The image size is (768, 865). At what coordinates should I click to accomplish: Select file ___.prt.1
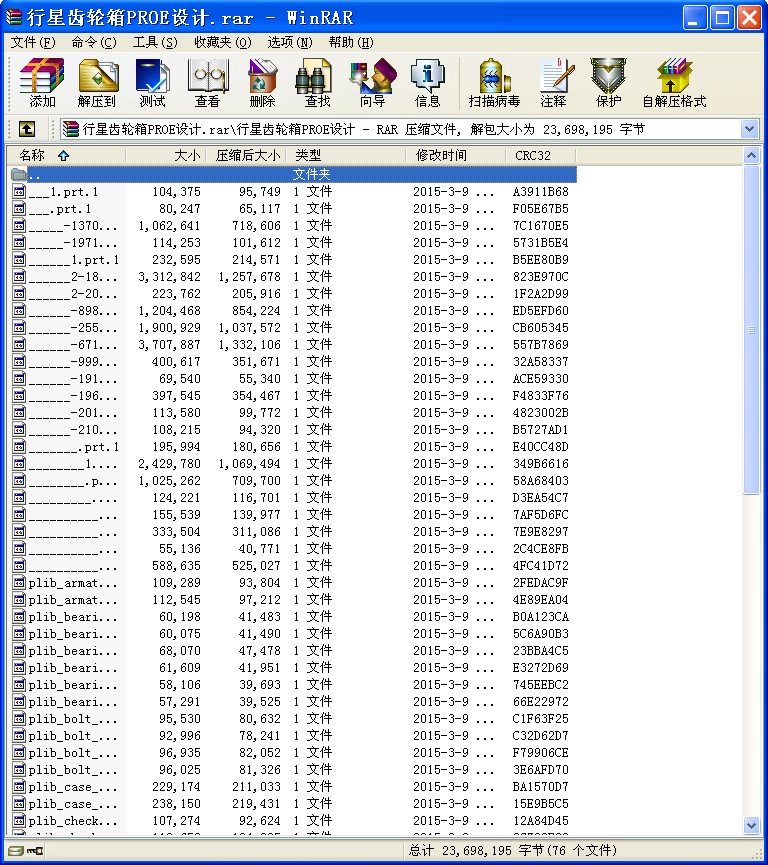[x=294, y=209]
